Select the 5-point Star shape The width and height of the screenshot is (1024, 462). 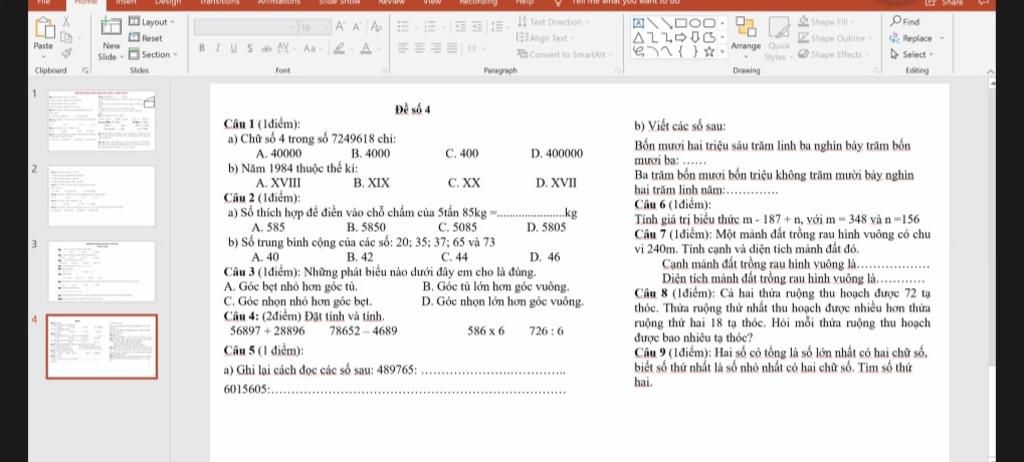[709, 52]
